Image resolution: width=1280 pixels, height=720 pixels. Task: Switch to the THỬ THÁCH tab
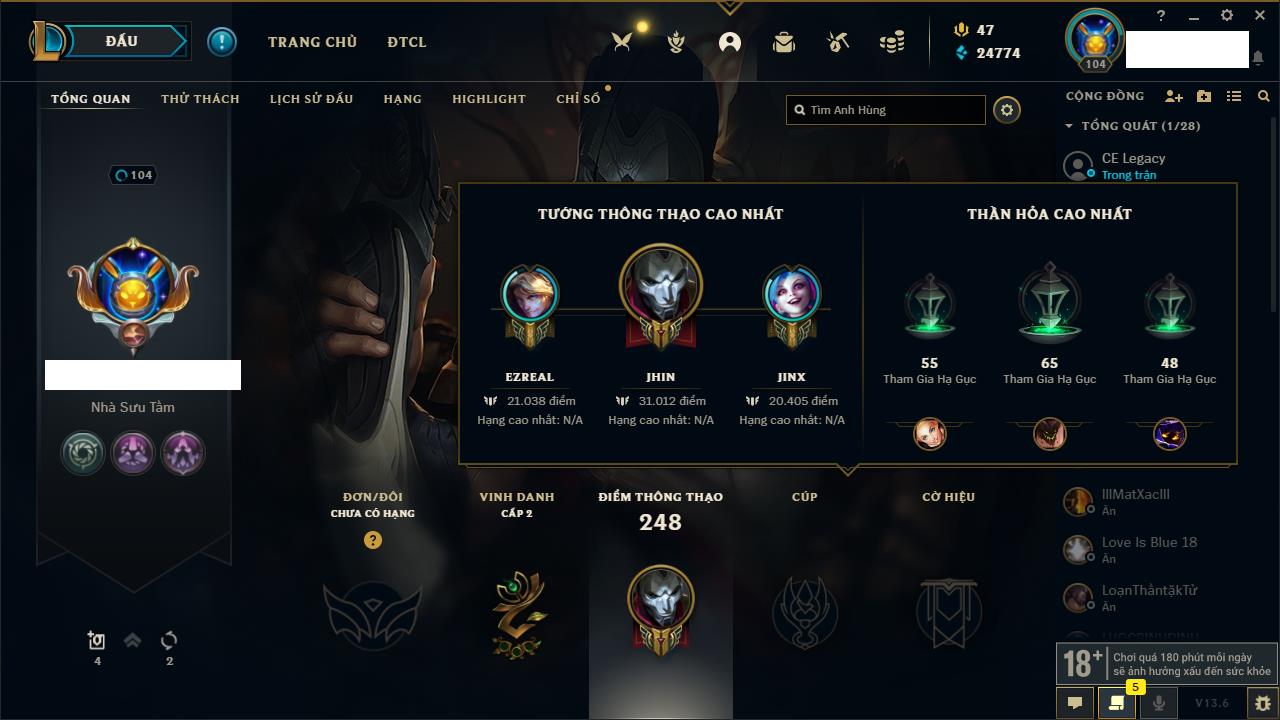pyautogui.click(x=200, y=99)
